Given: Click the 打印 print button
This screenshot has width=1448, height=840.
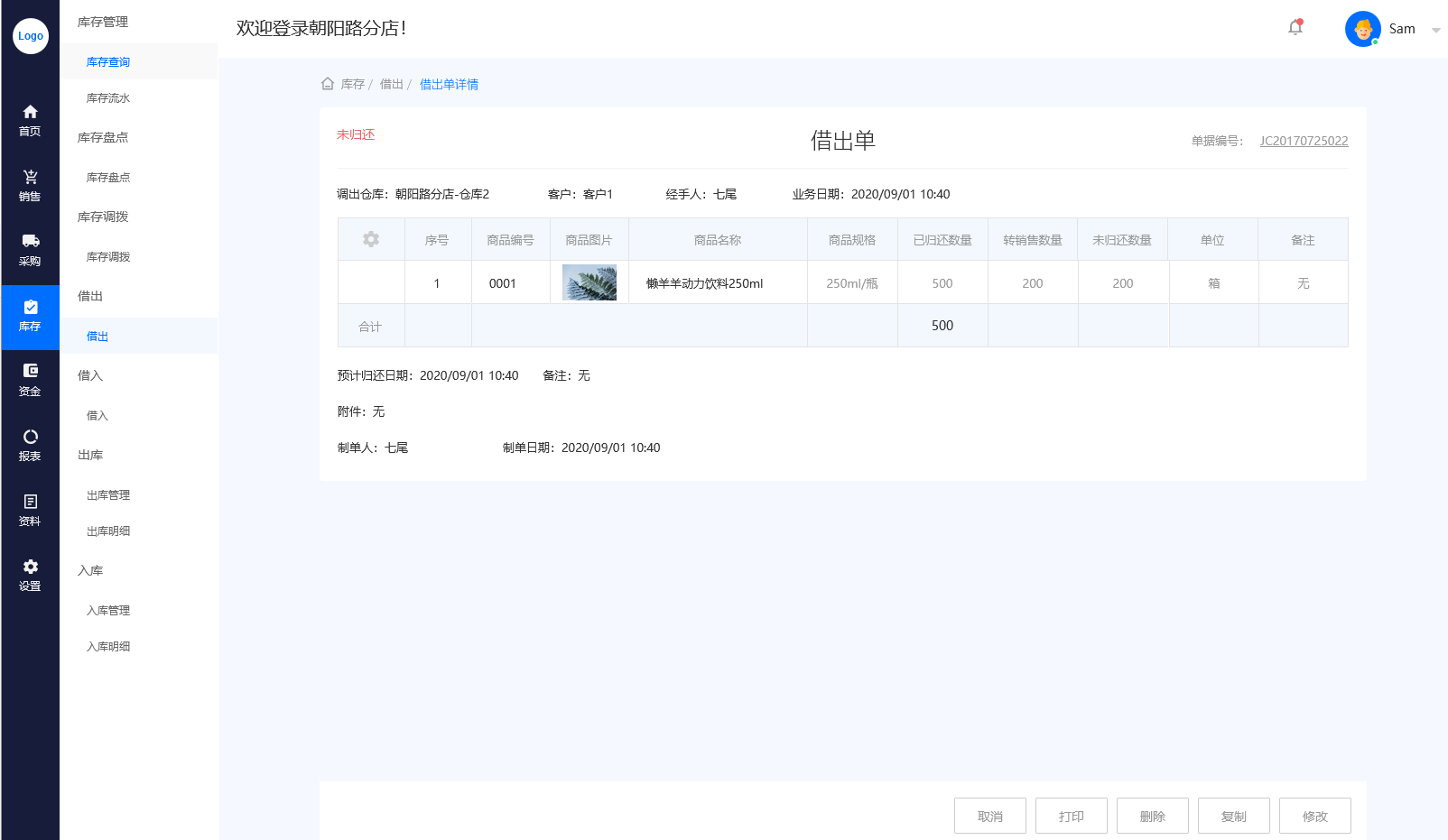Looking at the screenshot, I should 1072,816.
